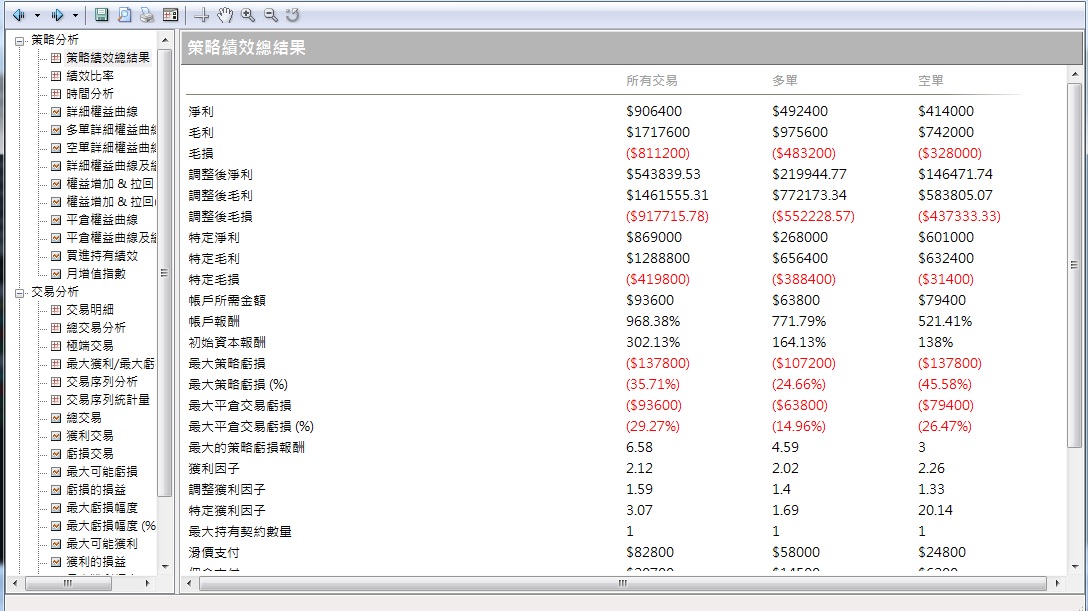
Task: Click the 帳戶所需金額 row label
Action: coord(227,300)
